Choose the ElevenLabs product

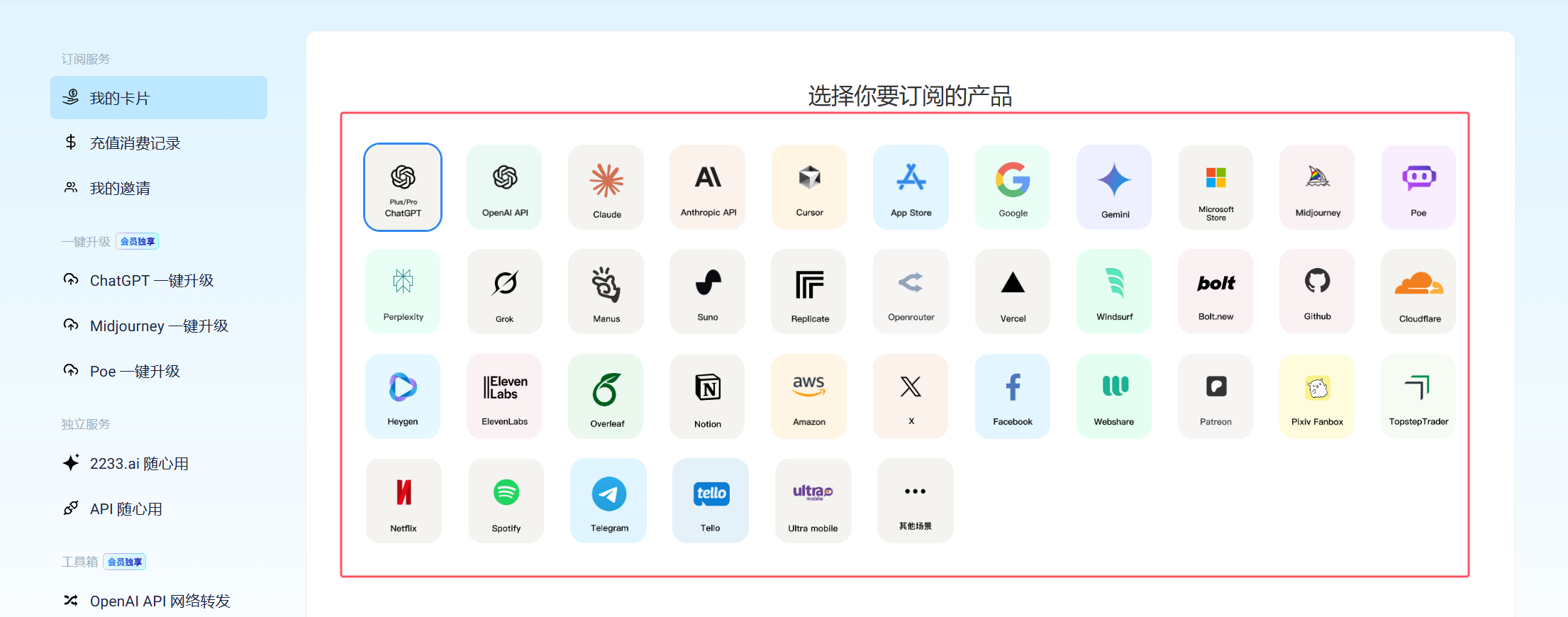(505, 396)
